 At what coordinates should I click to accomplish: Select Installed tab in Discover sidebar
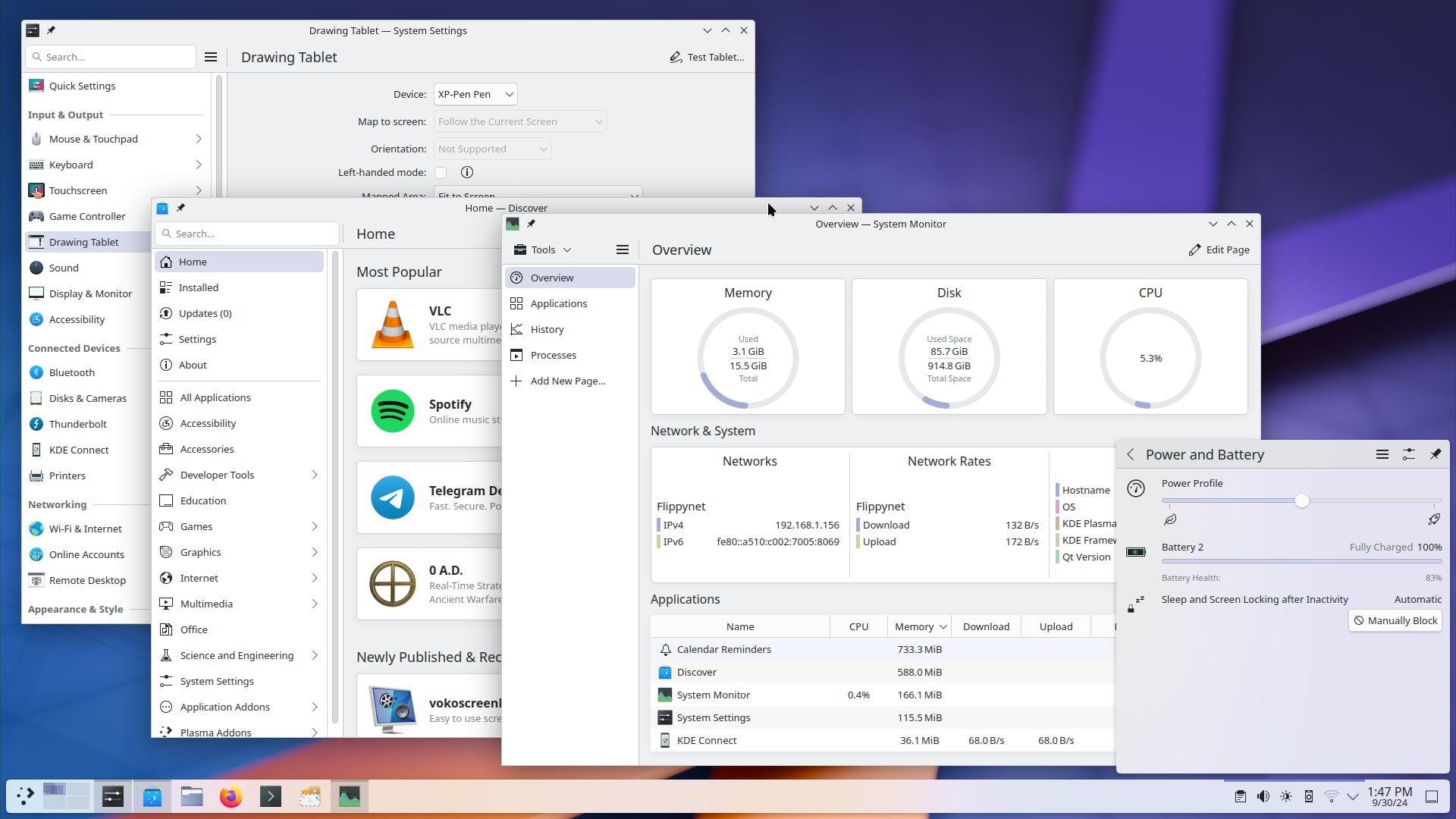[198, 287]
